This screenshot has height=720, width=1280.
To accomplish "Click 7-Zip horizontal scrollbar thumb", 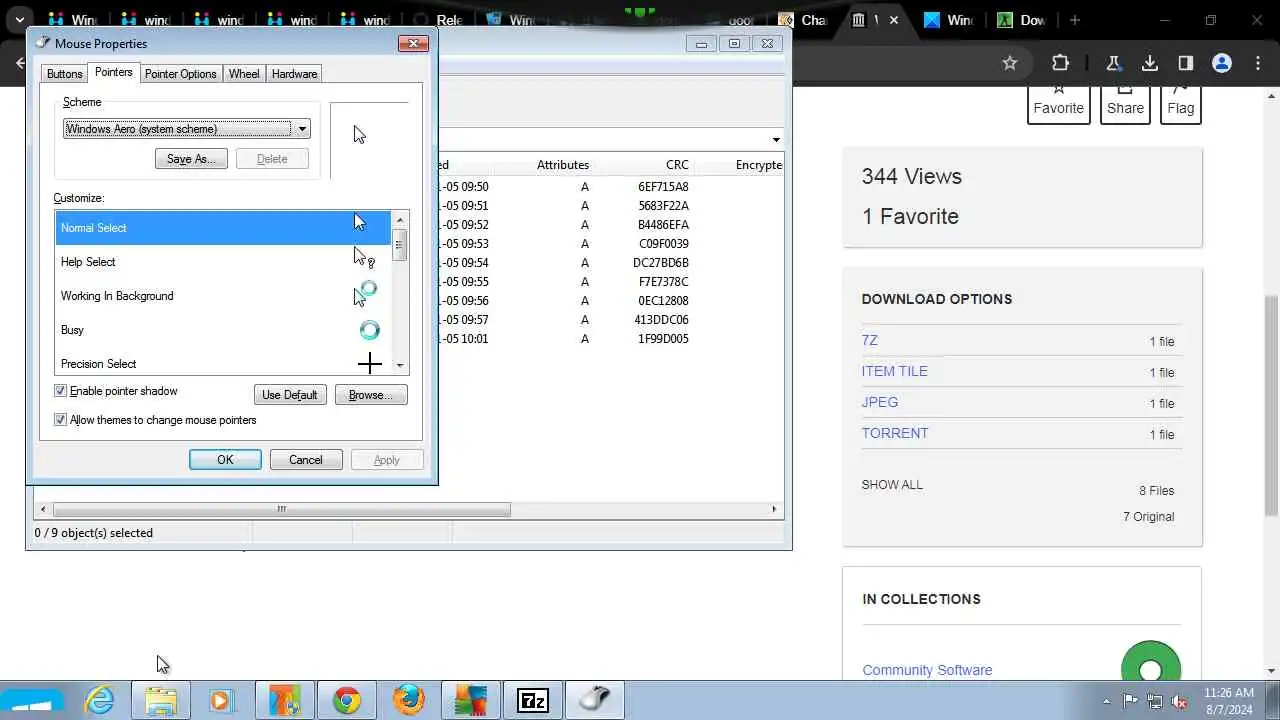I will tap(280, 509).
